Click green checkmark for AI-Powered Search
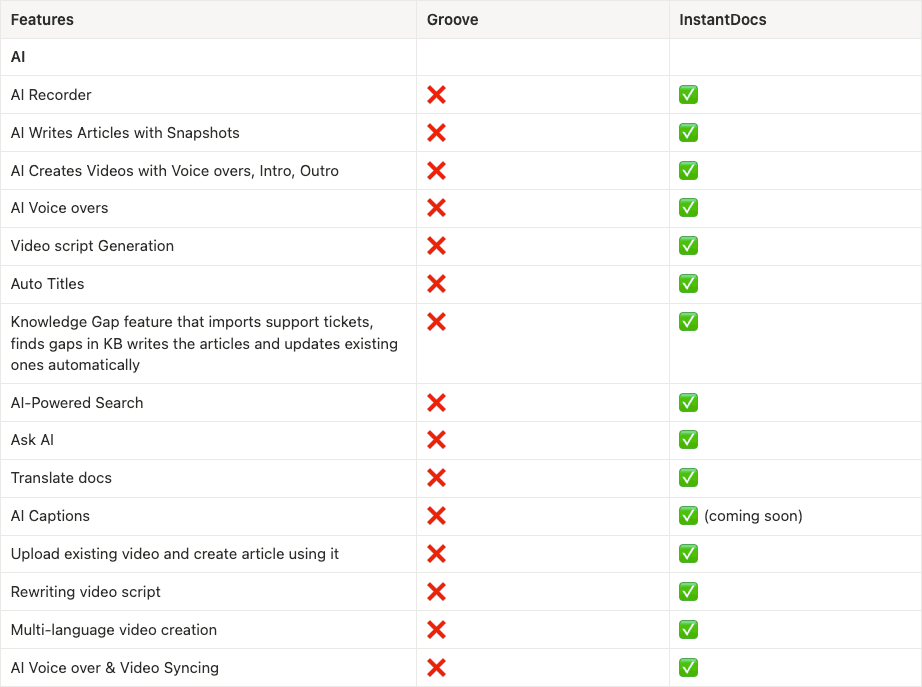Screen dimensions: 922x687 (x=688, y=403)
